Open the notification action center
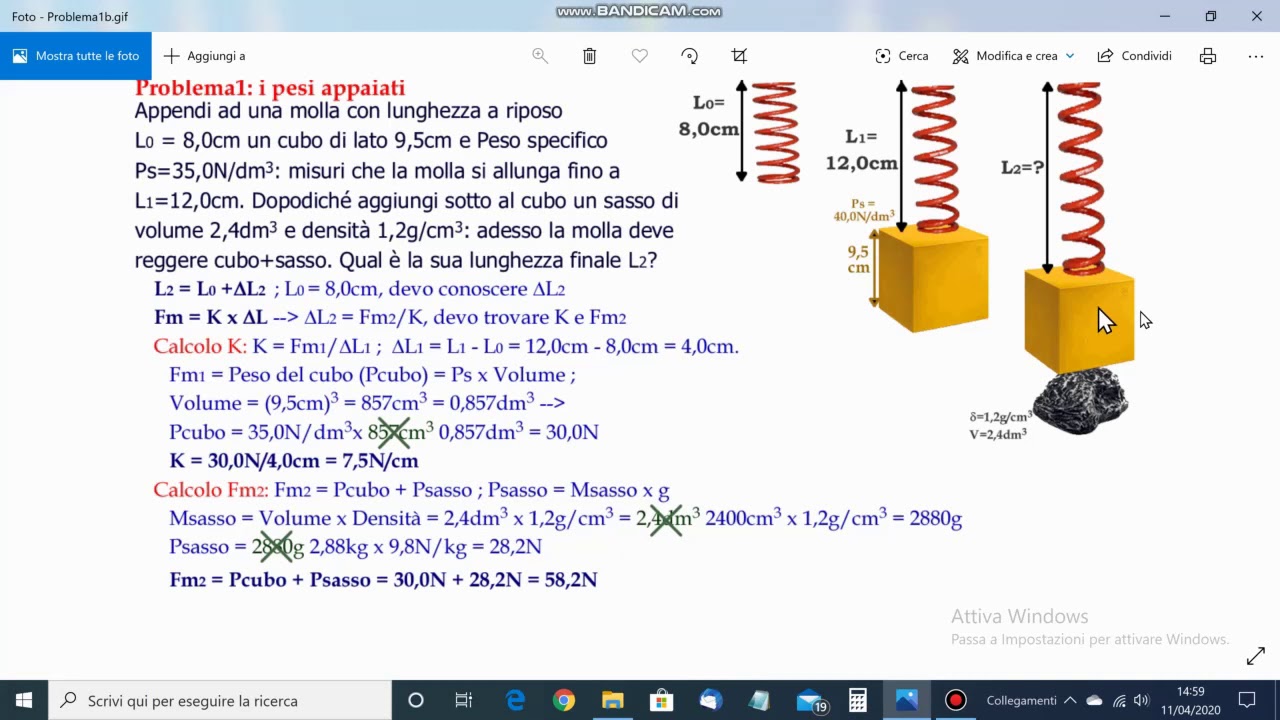1280x720 pixels. point(1247,700)
